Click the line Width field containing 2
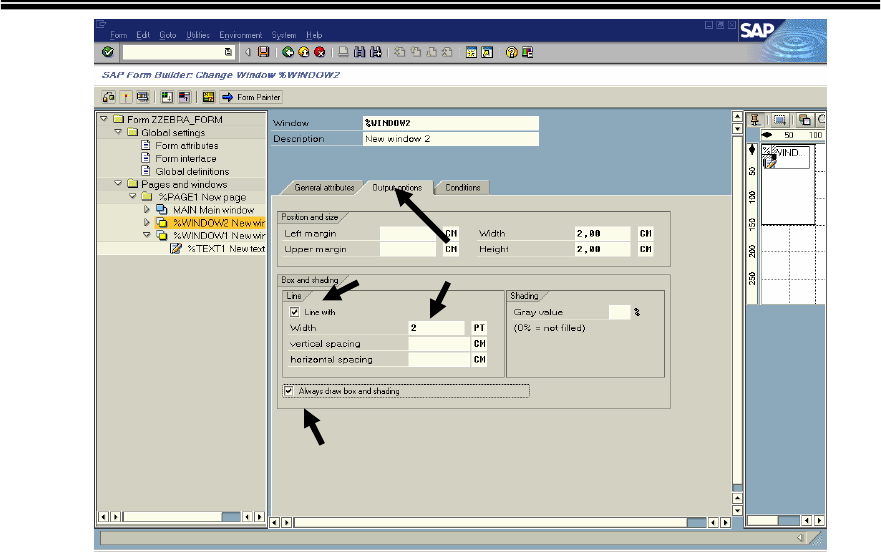The width and height of the screenshot is (881, 552). tap(436, 328)
